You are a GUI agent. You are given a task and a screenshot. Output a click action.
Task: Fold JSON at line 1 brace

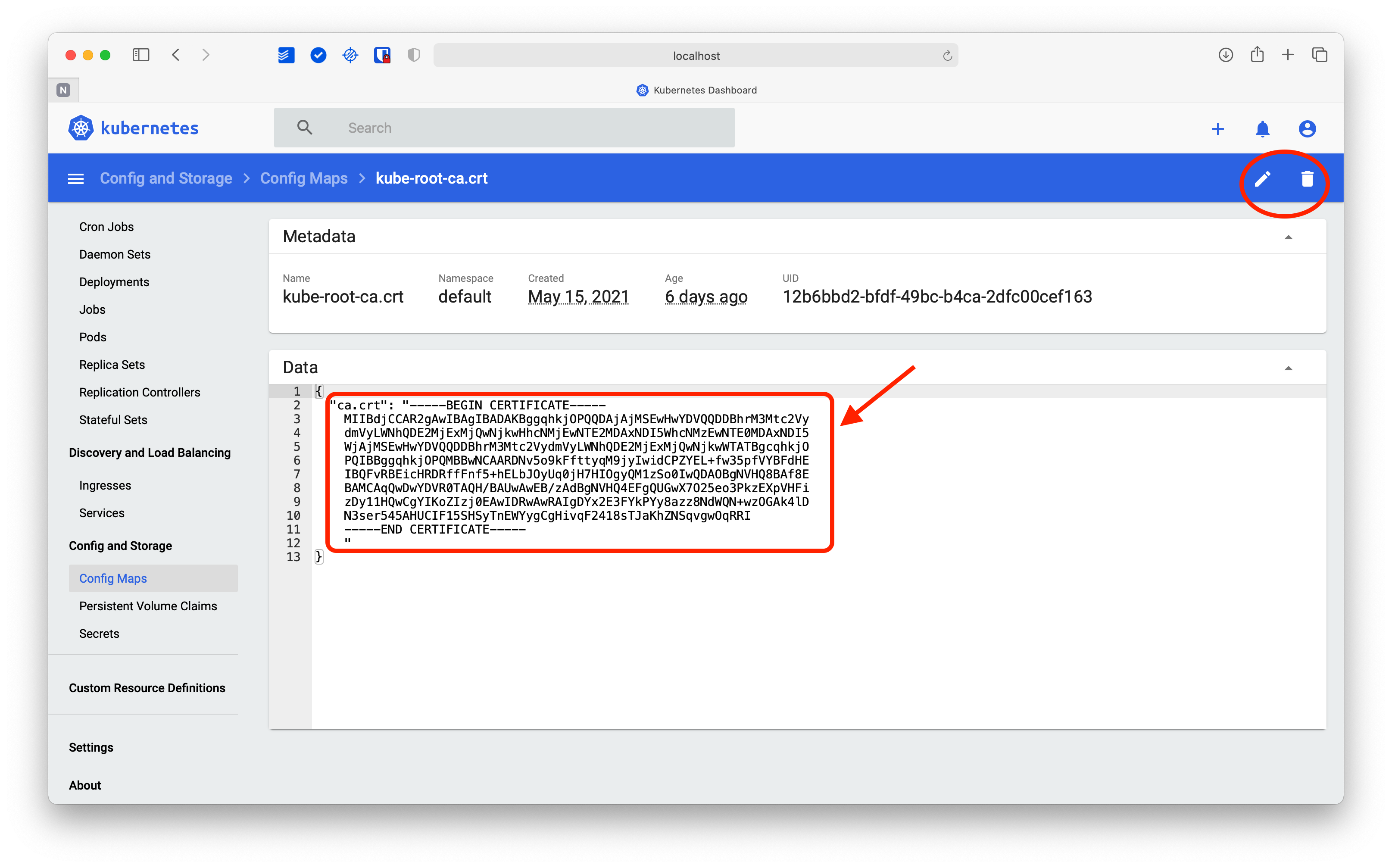pos(318,391)
